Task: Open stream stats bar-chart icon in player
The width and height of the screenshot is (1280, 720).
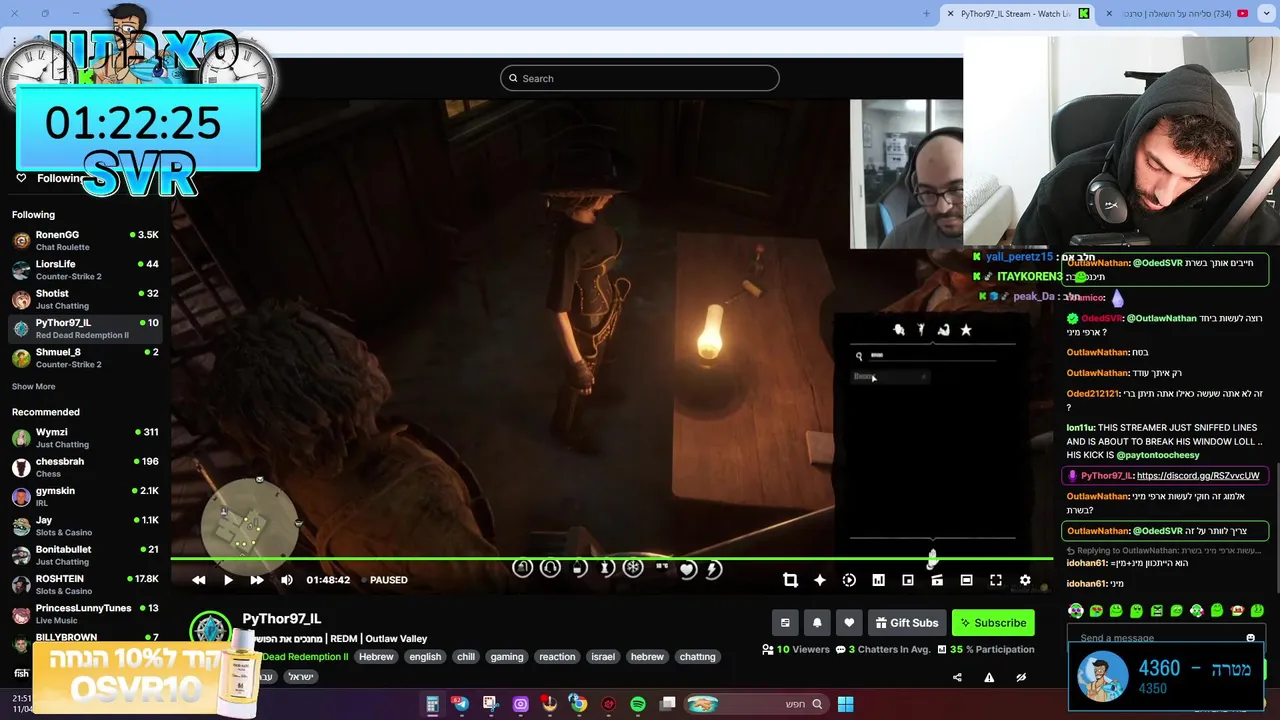Action: (x=878, y=580)
